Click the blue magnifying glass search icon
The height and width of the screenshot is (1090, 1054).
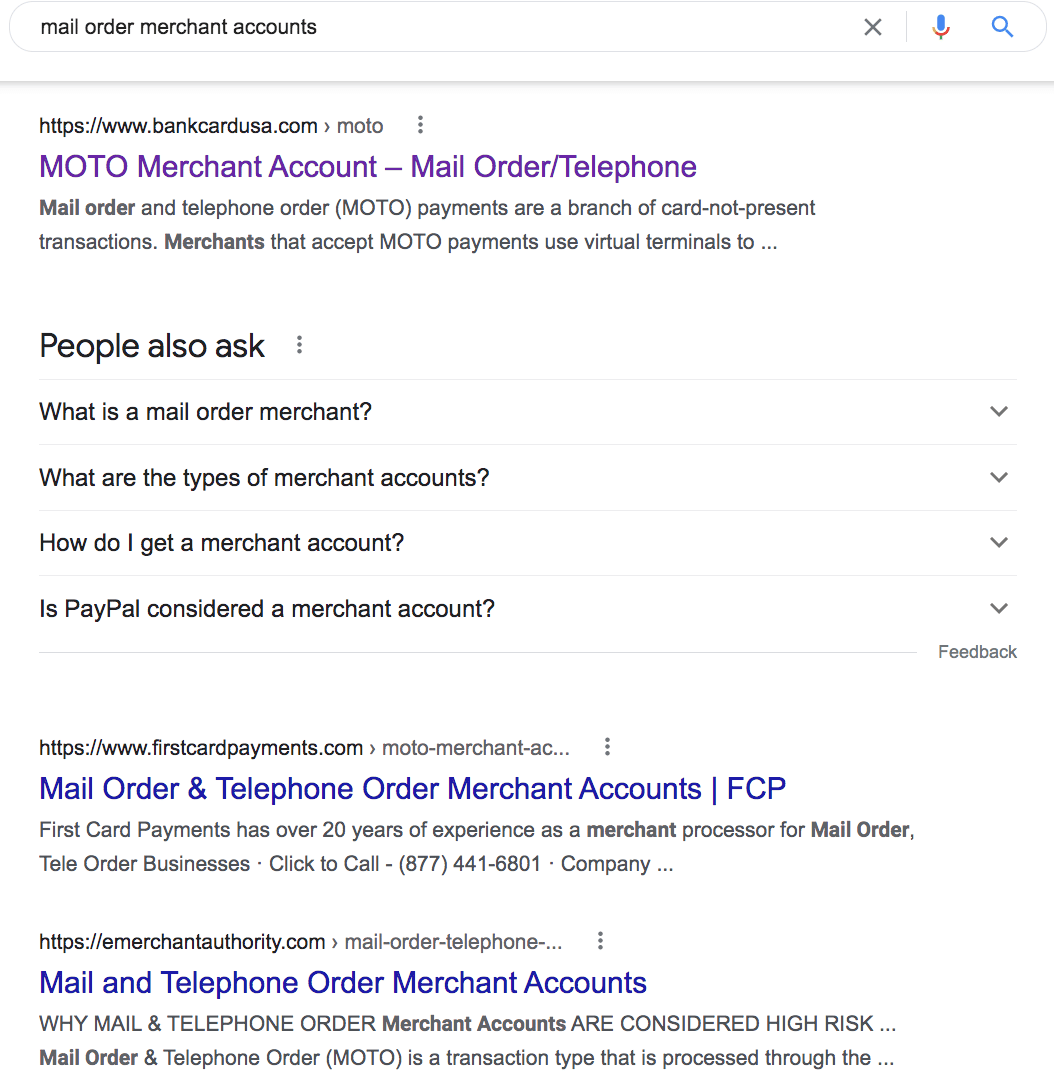coord(1002,27)
